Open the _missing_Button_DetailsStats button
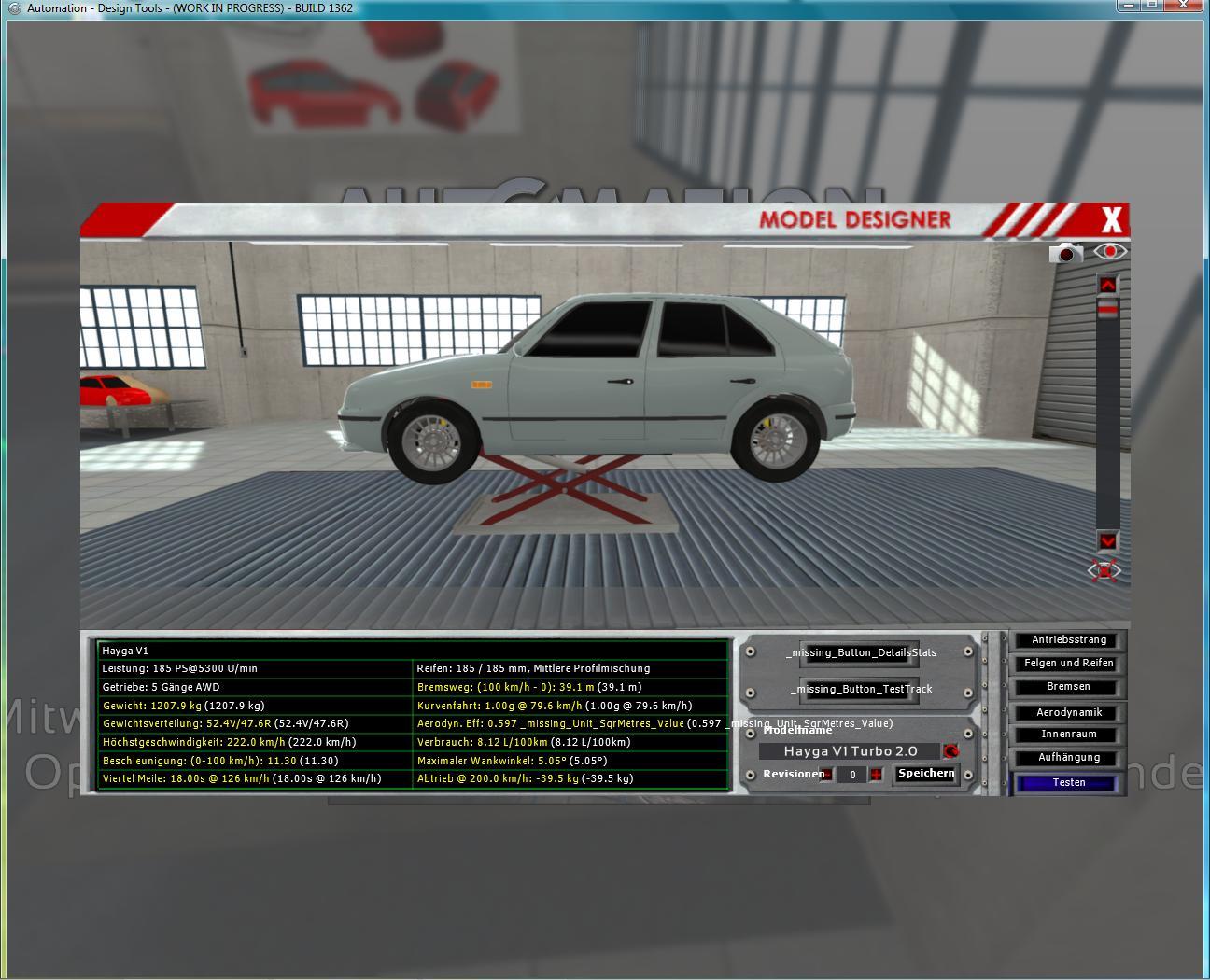The image size is (1210, 980). 860,652
